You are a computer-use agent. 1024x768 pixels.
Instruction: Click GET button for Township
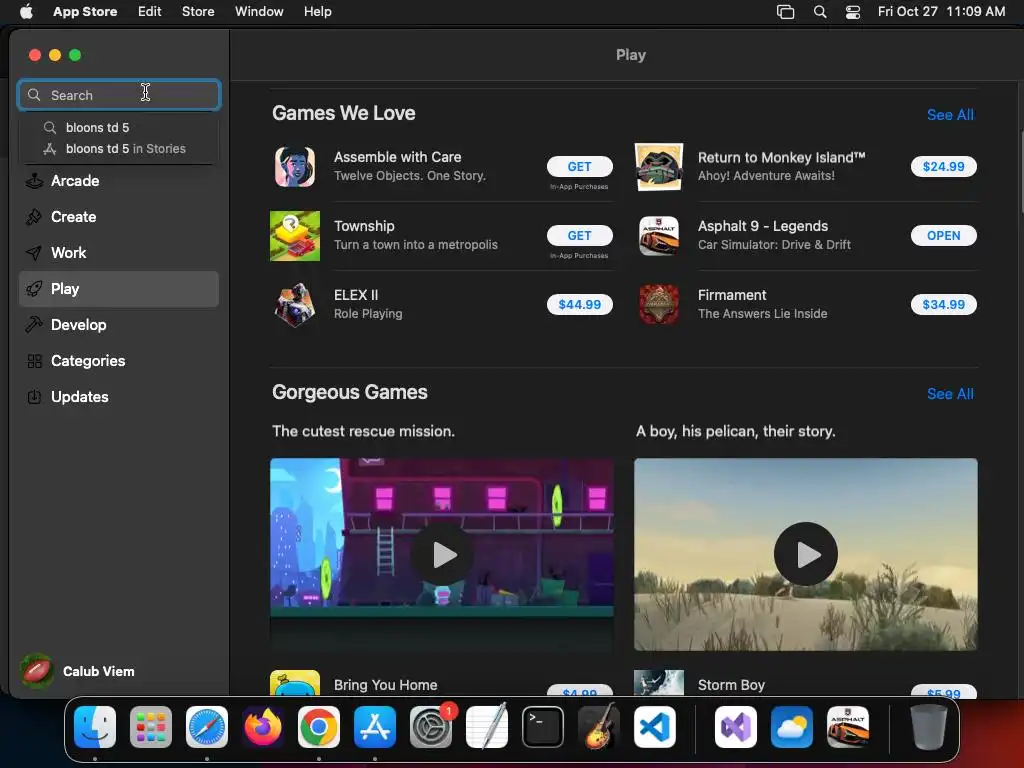pyautogui.click(x=579, y=236)
